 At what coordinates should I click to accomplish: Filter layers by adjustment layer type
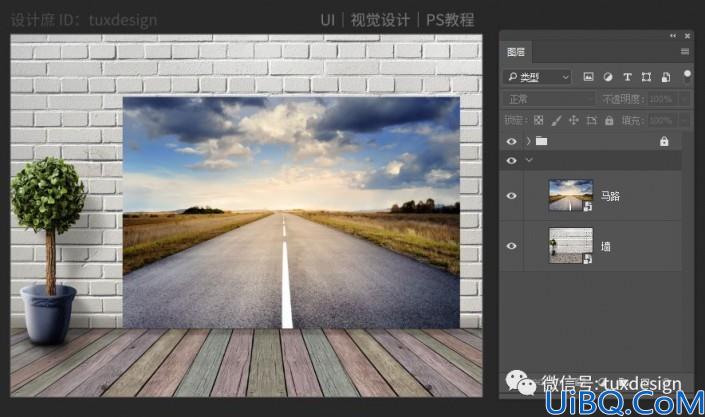tap(608, 77)
